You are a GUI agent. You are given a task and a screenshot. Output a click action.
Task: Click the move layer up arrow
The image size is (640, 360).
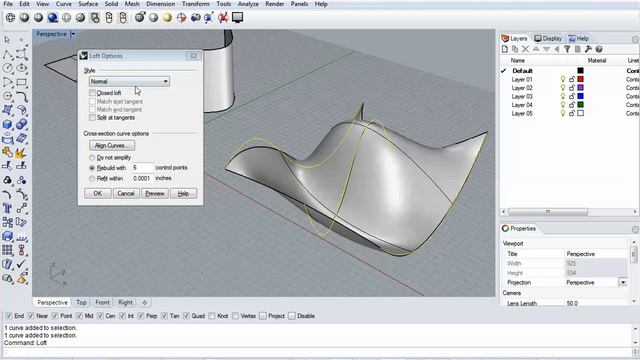click(536, 49)
